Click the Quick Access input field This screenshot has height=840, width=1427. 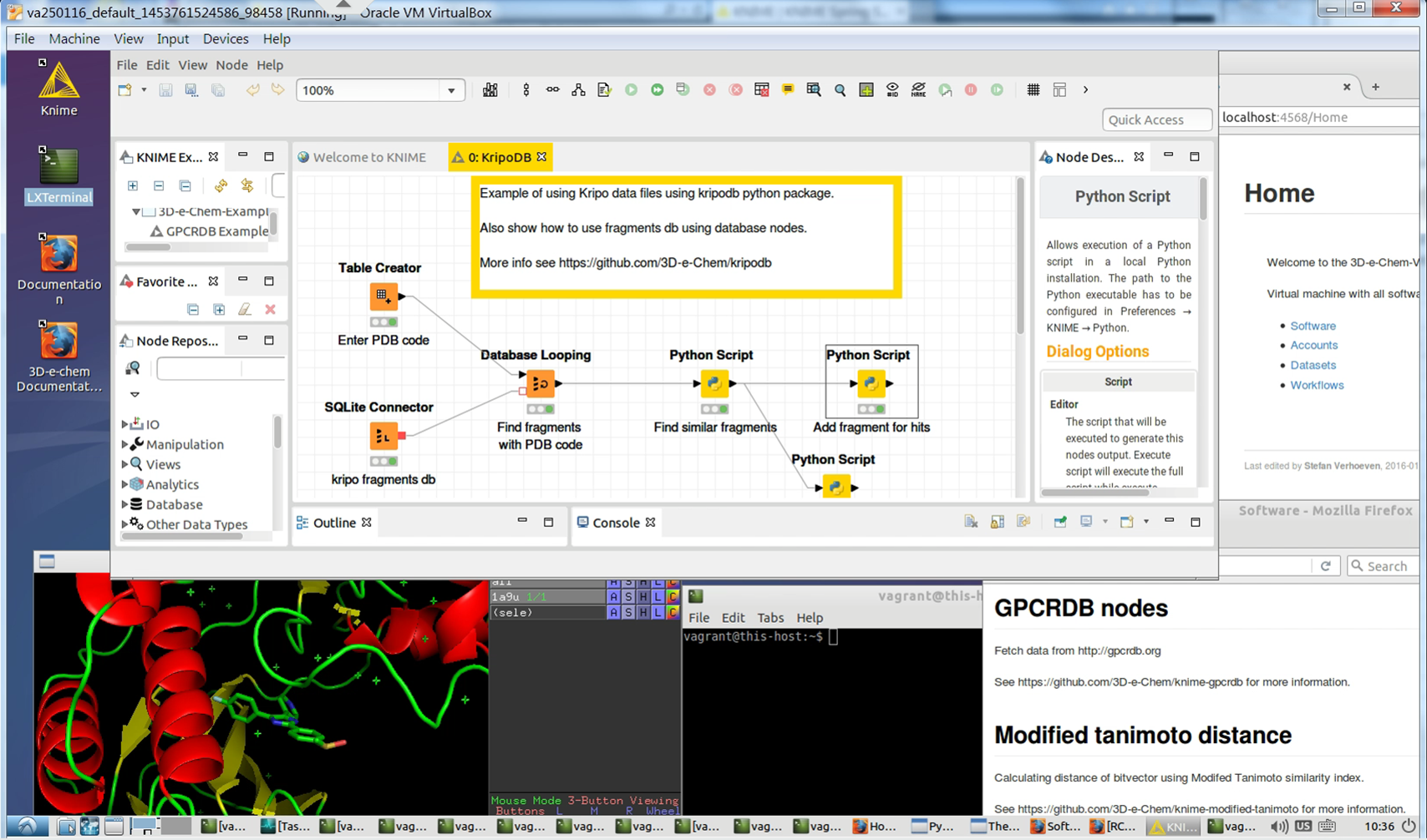coord(1157,119)
